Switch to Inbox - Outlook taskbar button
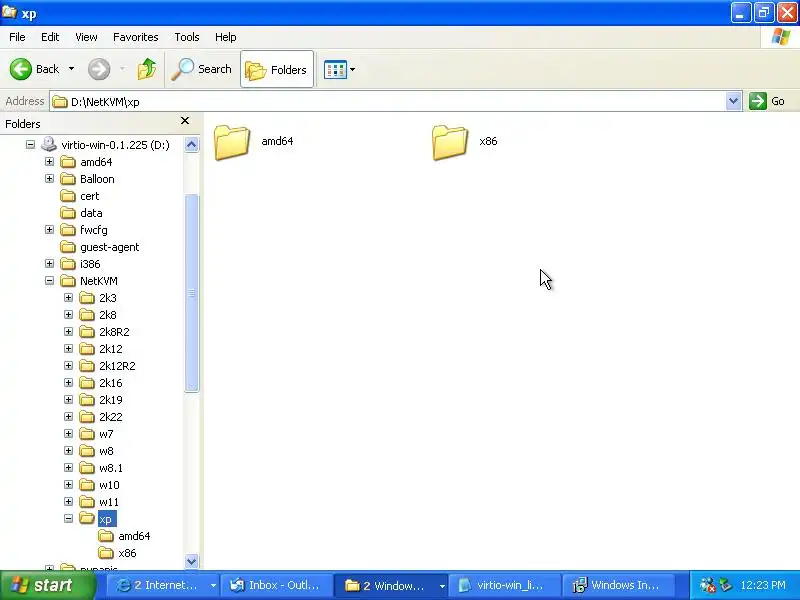The width and height of the screenshot is (800, 600). pyautogui.click(x=277, y=585)
